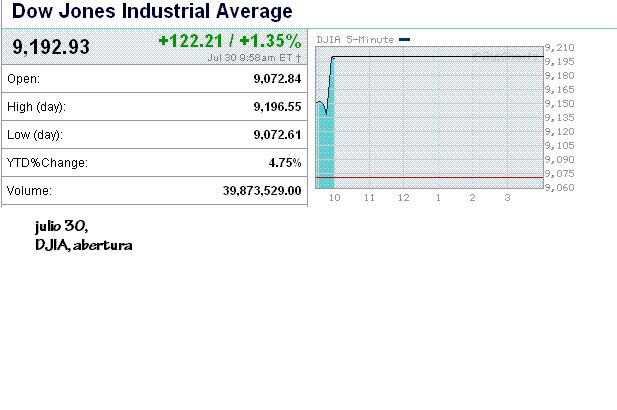Click the 3 hour x-axis label
Image resolution: width=617 pixels, height=410 pixels.
(x=507, y=198)
